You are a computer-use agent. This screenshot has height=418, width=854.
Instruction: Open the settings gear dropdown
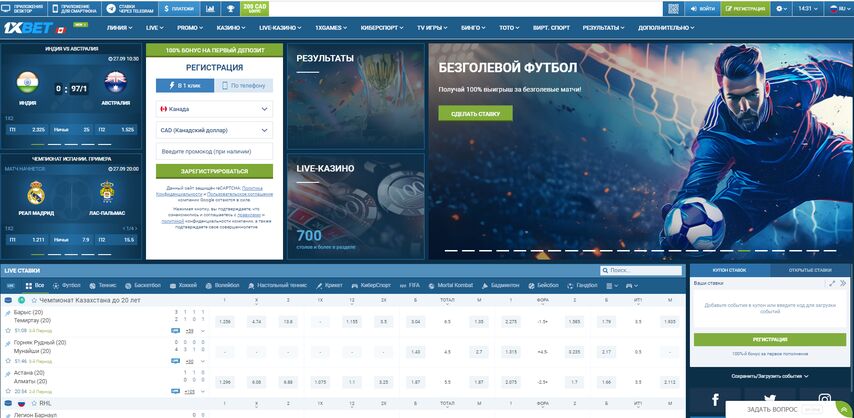(x=782, y=8)
